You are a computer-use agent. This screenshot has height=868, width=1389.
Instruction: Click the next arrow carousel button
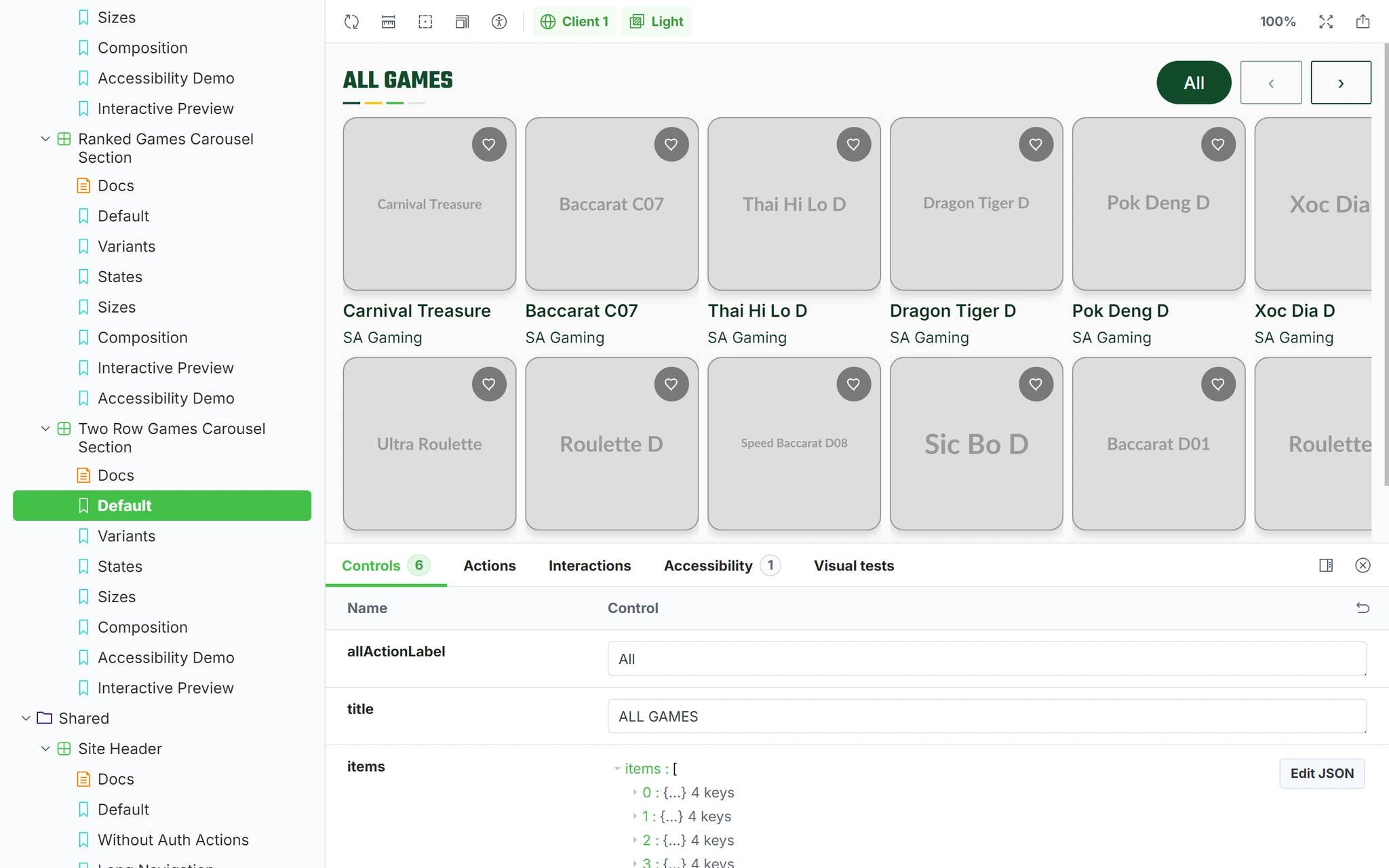coord(1341,83)
